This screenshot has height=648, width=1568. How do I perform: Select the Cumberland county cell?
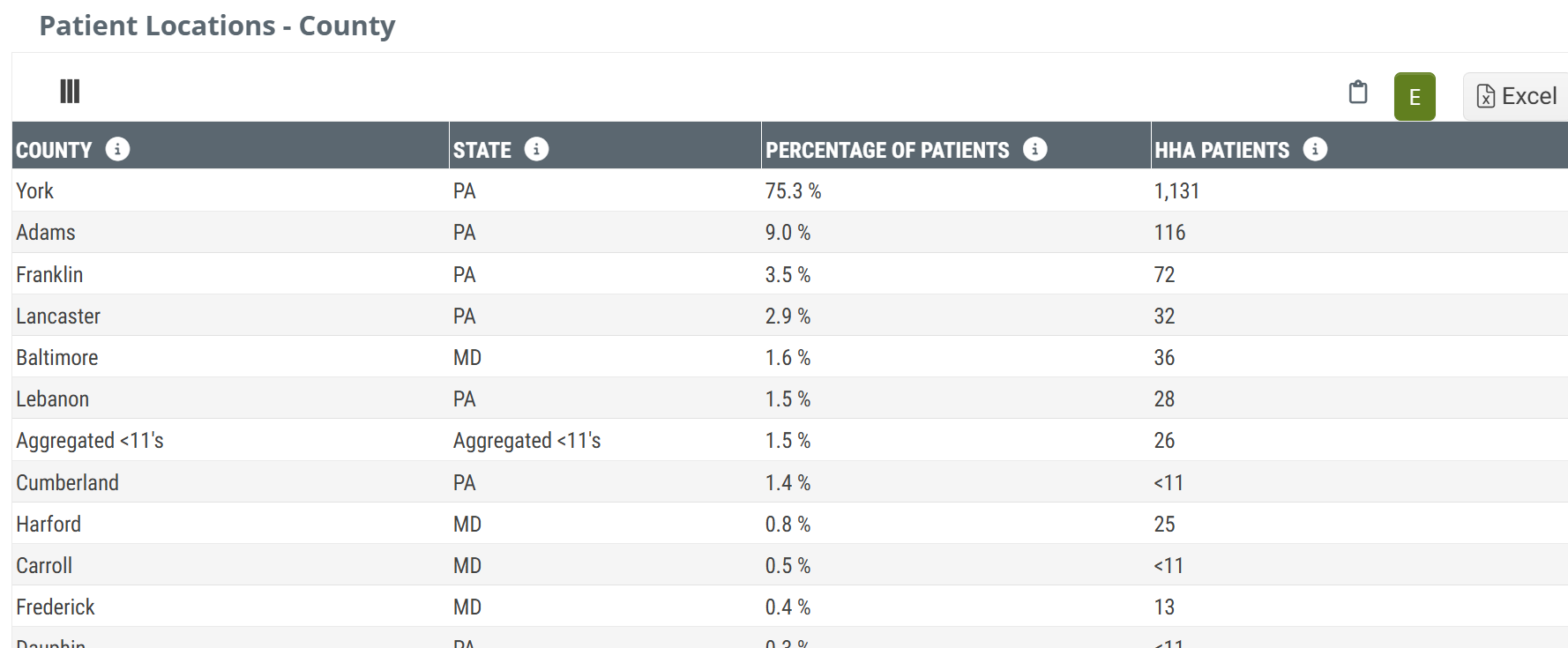[67, 483]
